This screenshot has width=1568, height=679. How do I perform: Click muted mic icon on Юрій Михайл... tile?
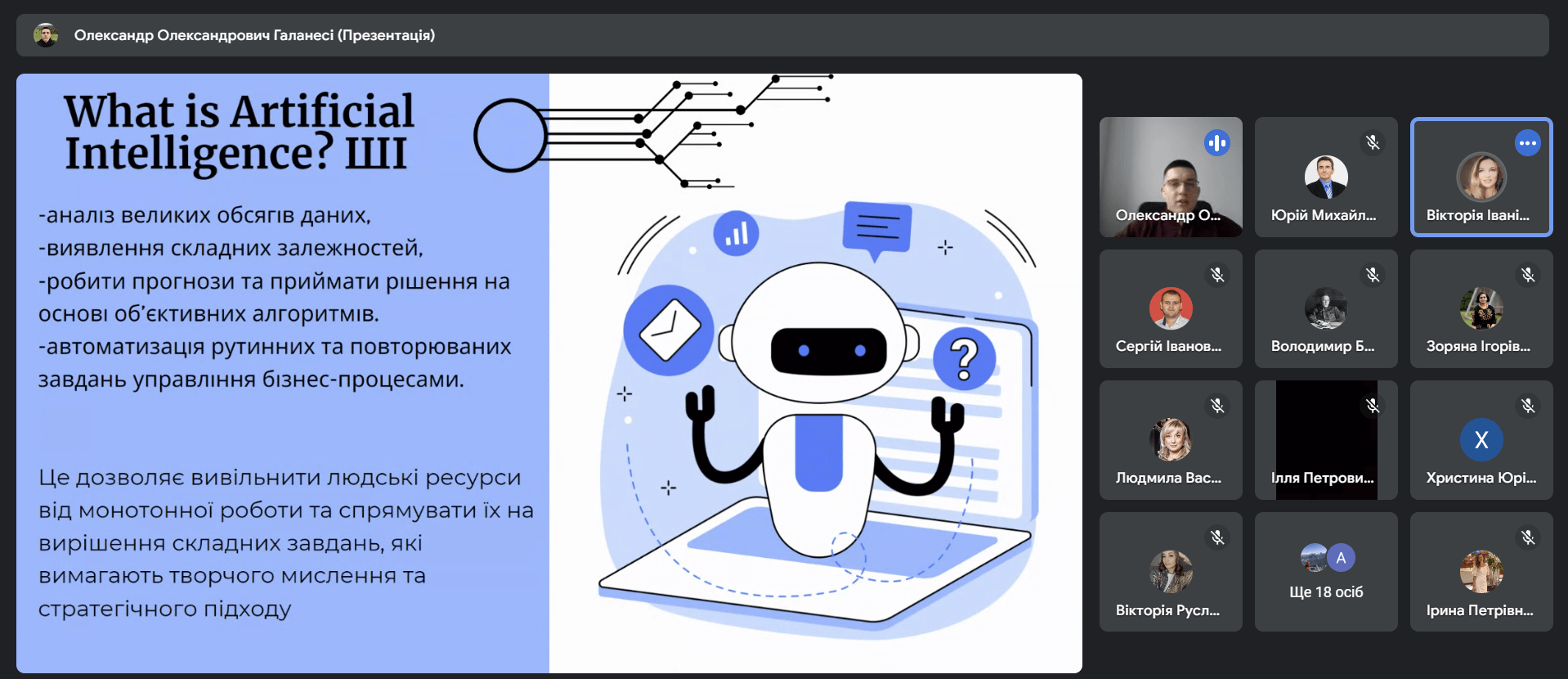1373,143
